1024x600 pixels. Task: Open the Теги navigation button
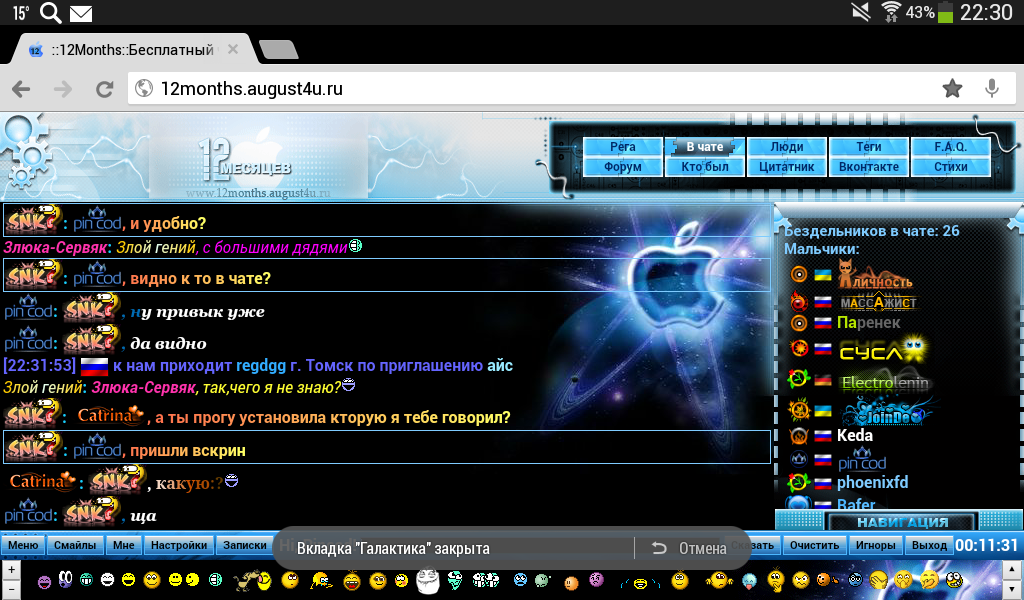pyautogui.click(x=869, y=147)
